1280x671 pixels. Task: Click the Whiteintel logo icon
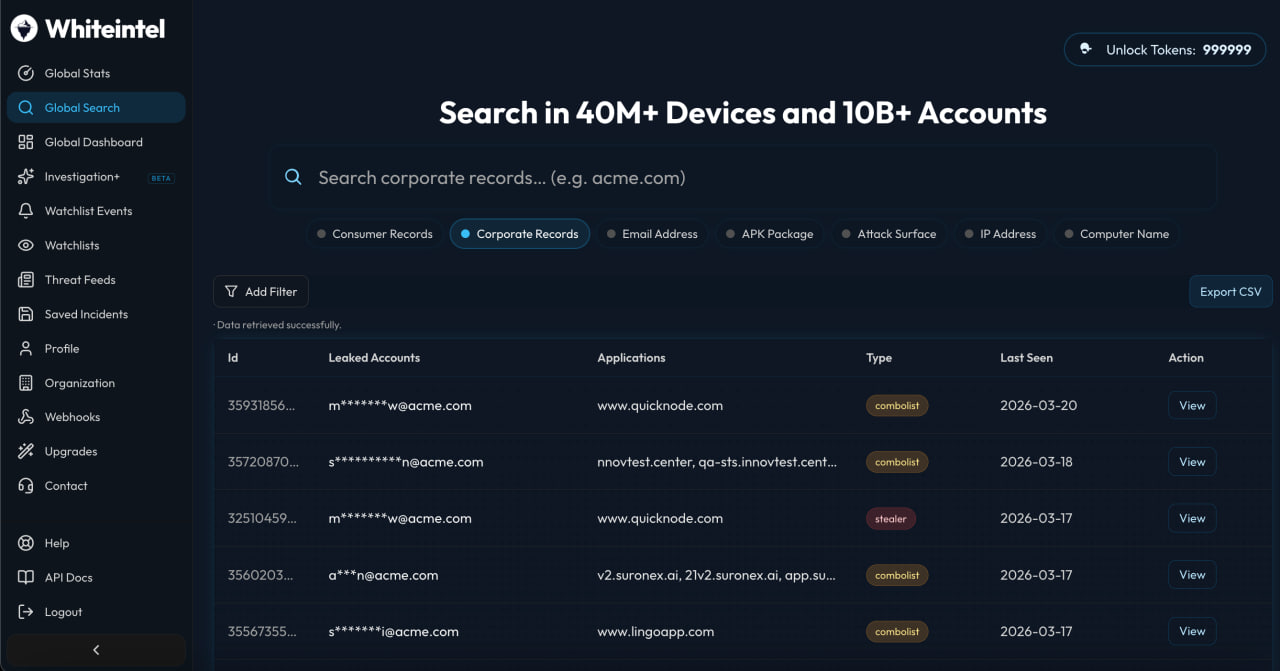(24, 28)
